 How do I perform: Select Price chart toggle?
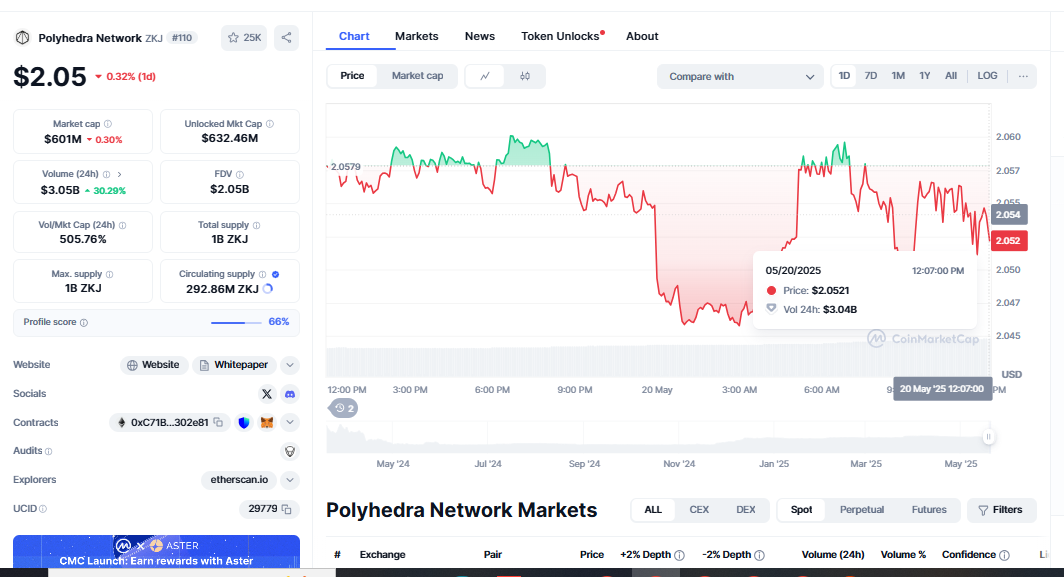[x=352, y=76]
